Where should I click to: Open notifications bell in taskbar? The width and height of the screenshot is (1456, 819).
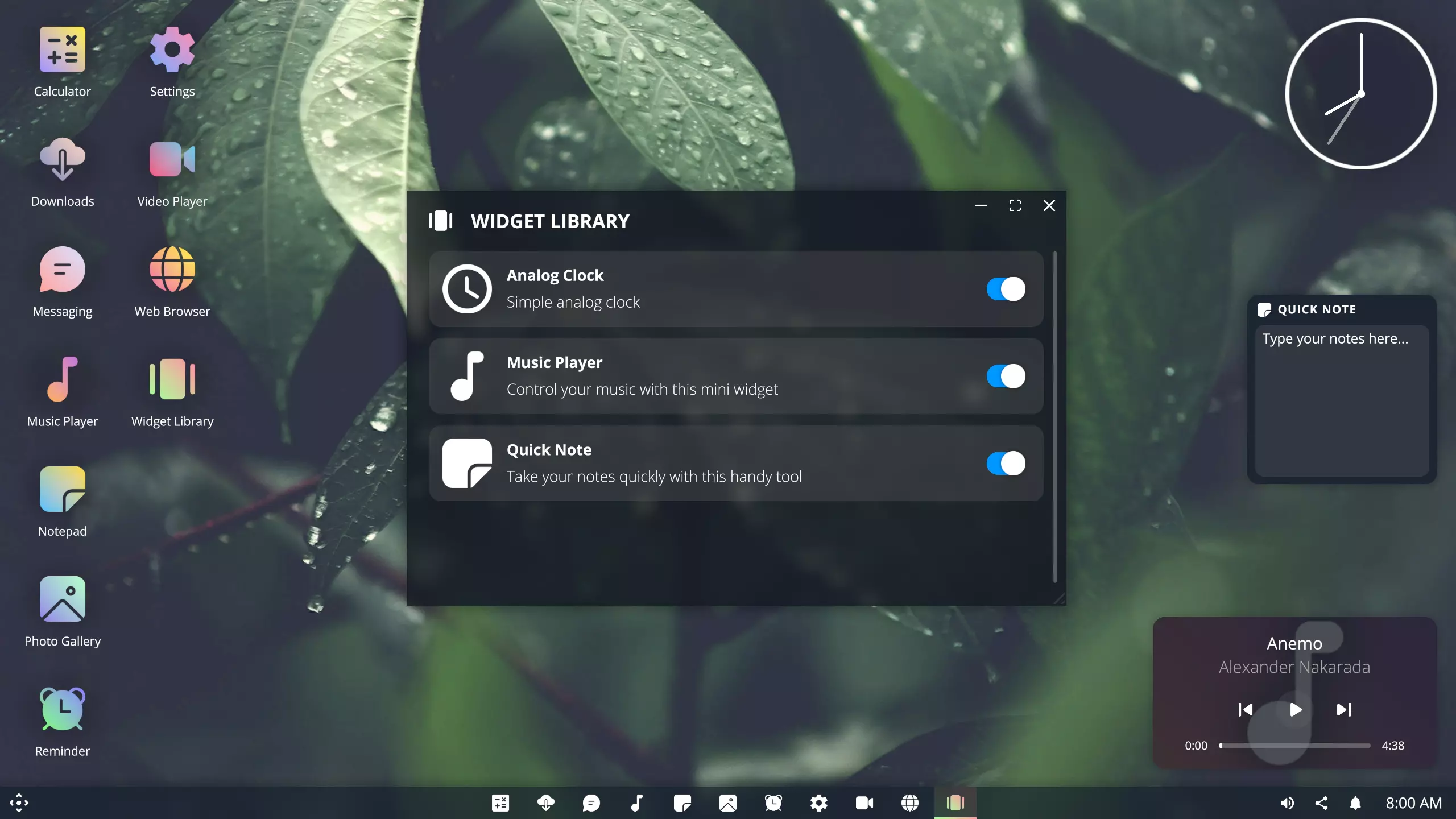coord(1355,803)
